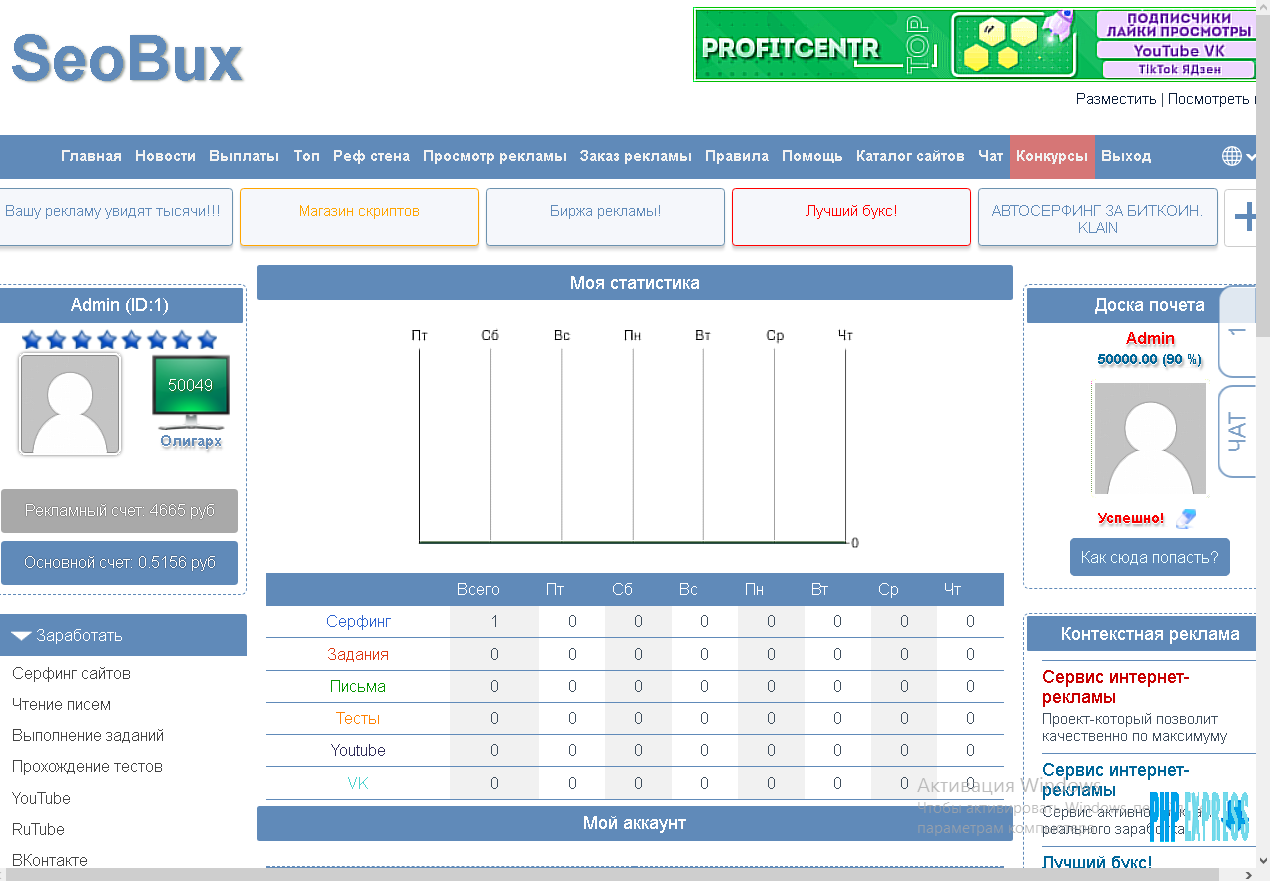Open "ВКонтакте" in the sidebar menu
Viewport: 1270px width, 881px height.
(49, 860)
